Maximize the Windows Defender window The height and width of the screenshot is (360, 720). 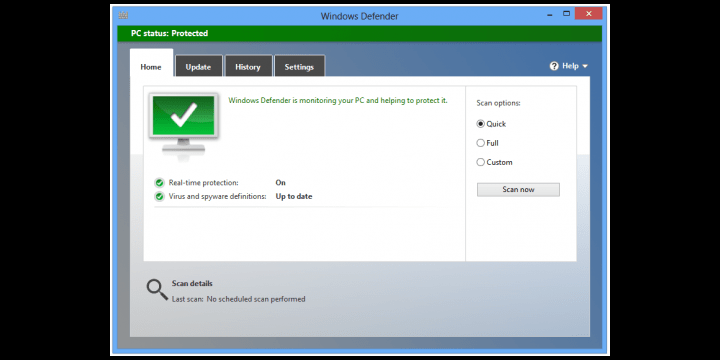tap(567, 14)
